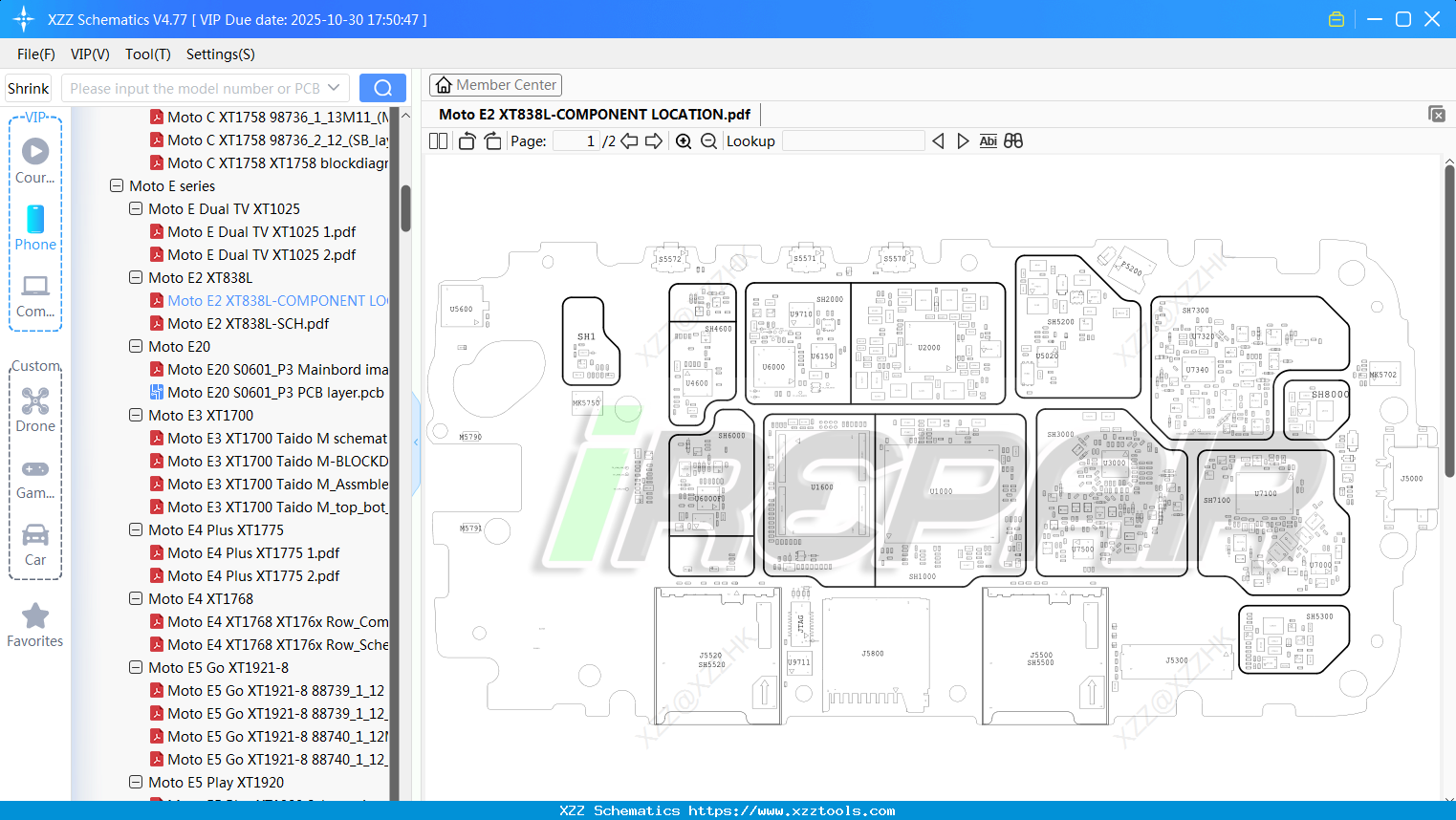Zoom out of the PDF view
Viewport: 1456px width, 820px height.
click(x=707, y=140)
